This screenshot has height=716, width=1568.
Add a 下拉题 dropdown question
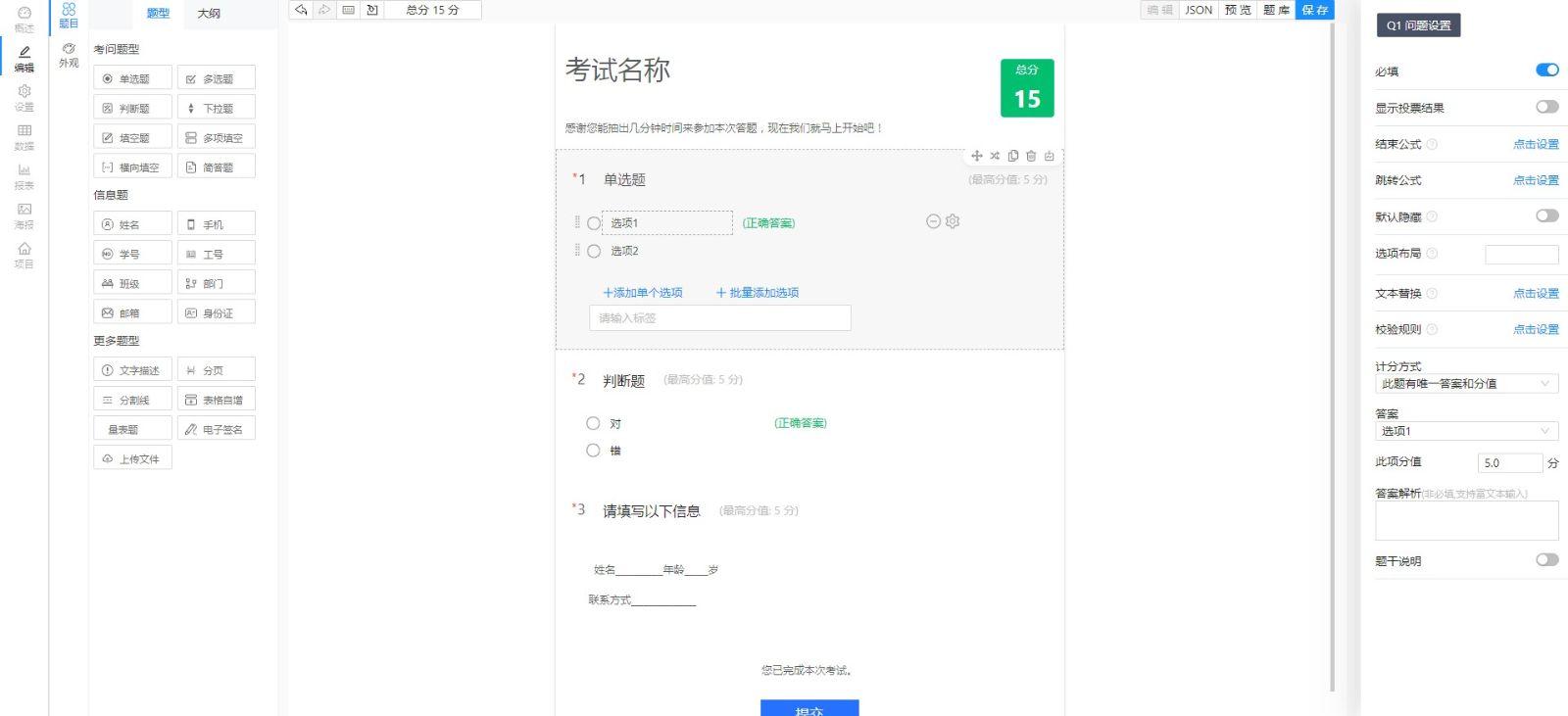tap(217, 108)
